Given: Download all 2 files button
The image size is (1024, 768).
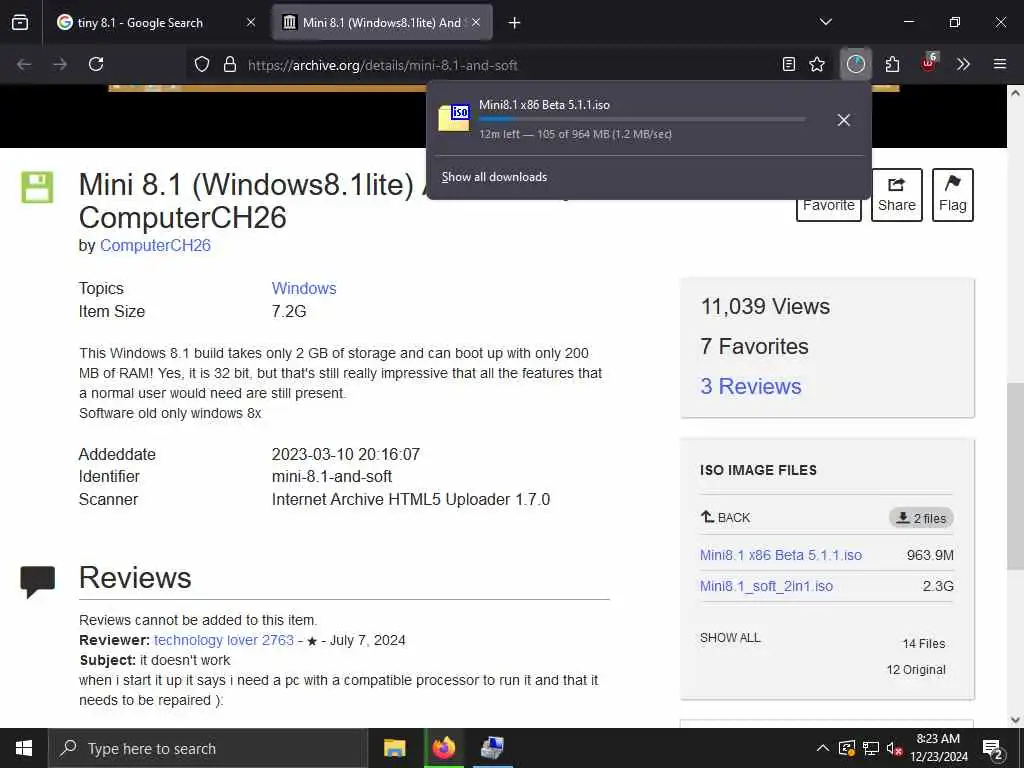Looking at the screenshot, I should pyautogui.click(x=921, y=518).
